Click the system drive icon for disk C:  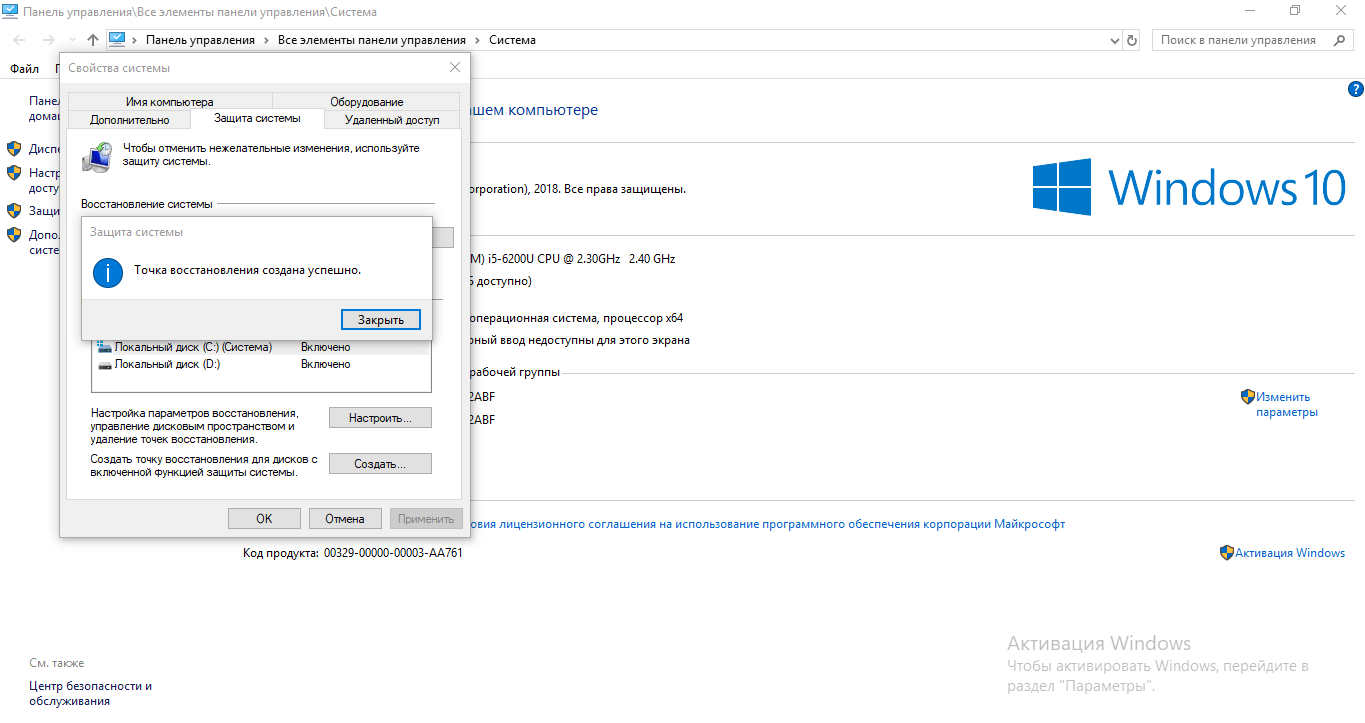(104, 347)
